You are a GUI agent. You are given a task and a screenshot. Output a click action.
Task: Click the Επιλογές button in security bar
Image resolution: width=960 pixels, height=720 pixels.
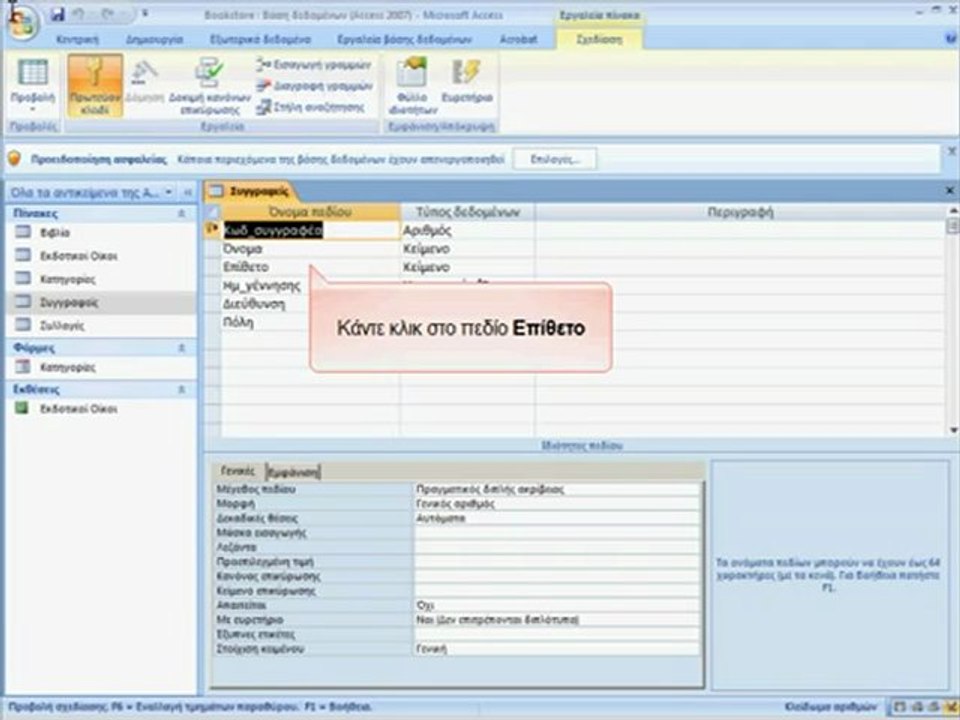pos(554,159)
